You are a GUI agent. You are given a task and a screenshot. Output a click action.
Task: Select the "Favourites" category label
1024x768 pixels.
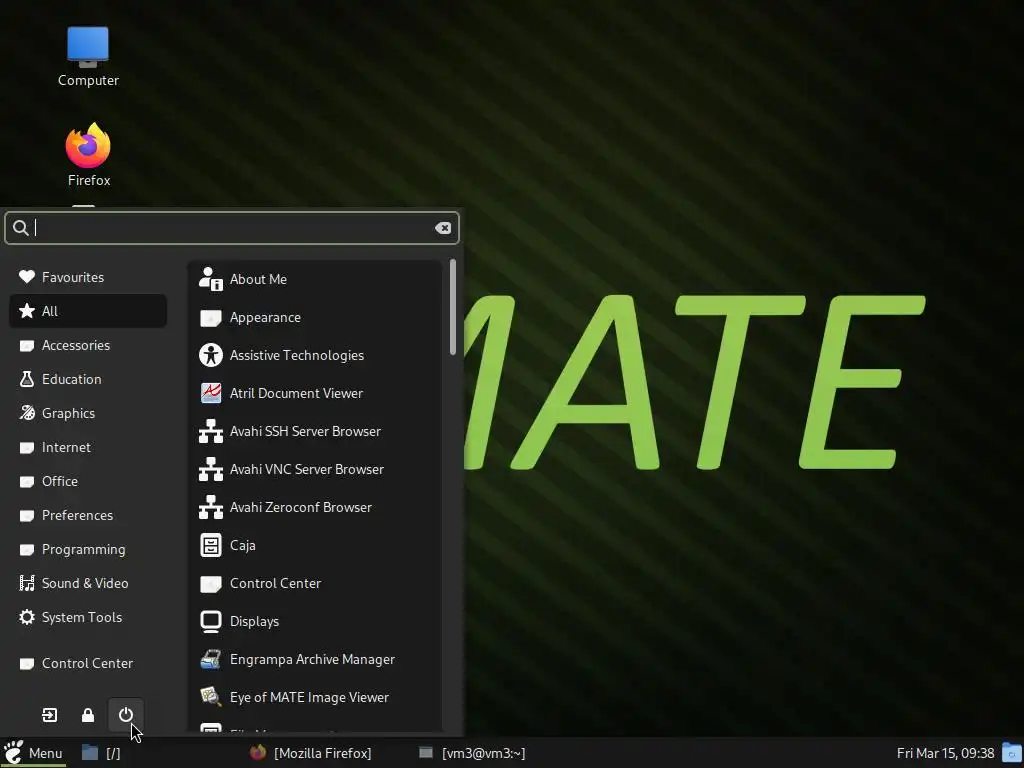pyautogui.click(x=73, y=277)
